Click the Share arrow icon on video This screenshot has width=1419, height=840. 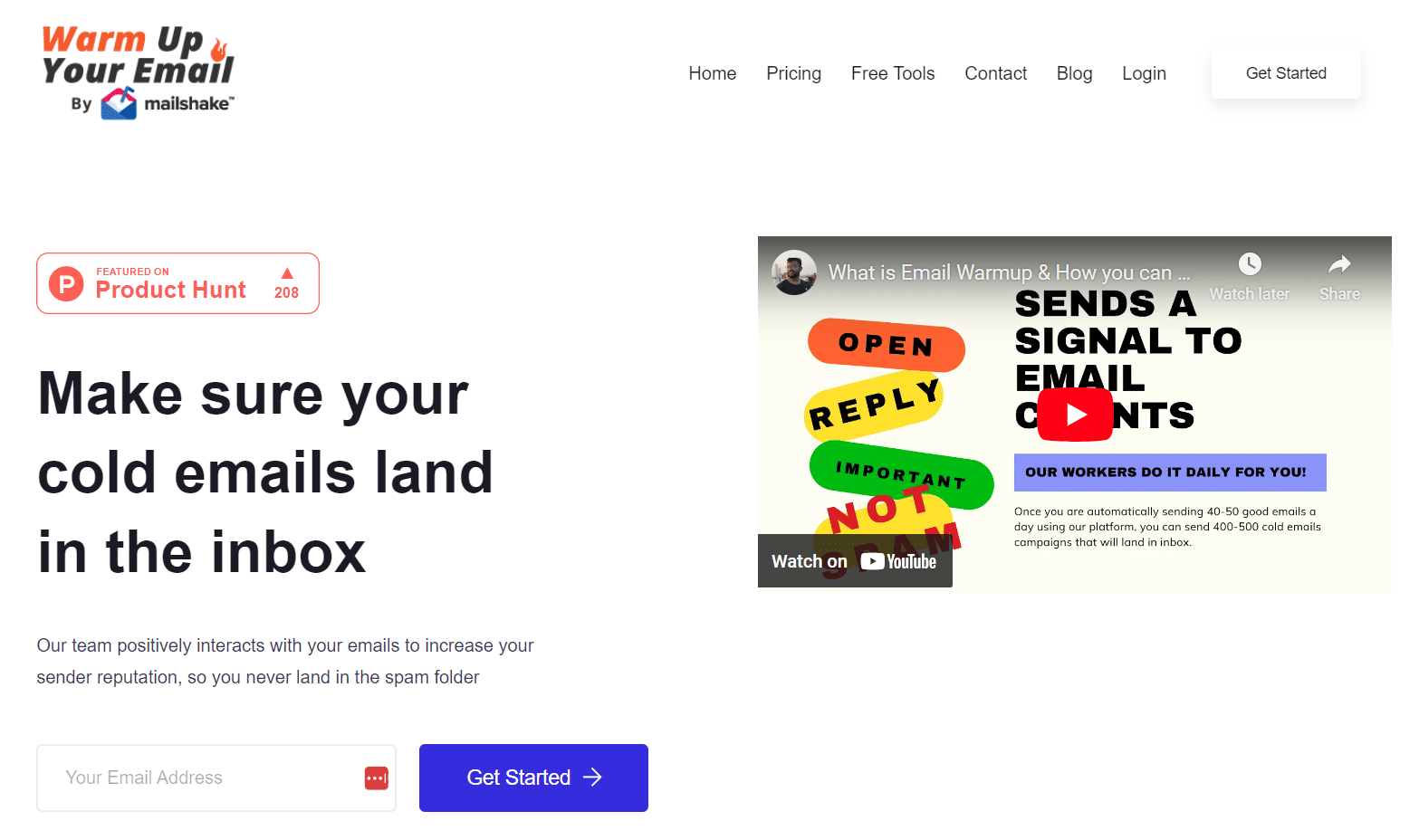[x=1339, y=263]
